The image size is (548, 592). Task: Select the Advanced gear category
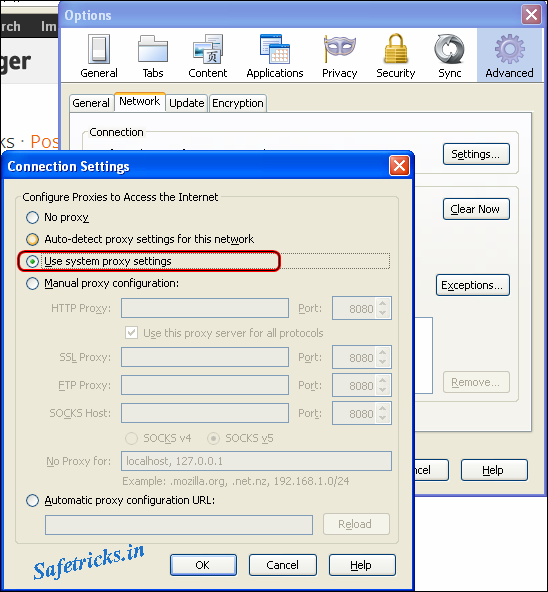click(509, 56)
